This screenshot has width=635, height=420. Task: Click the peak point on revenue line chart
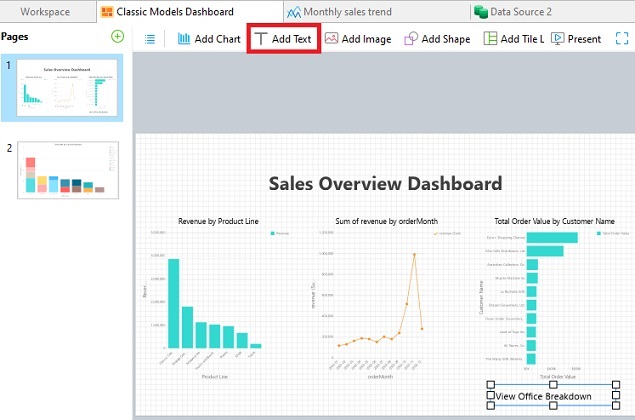click(x=414, y=254)
